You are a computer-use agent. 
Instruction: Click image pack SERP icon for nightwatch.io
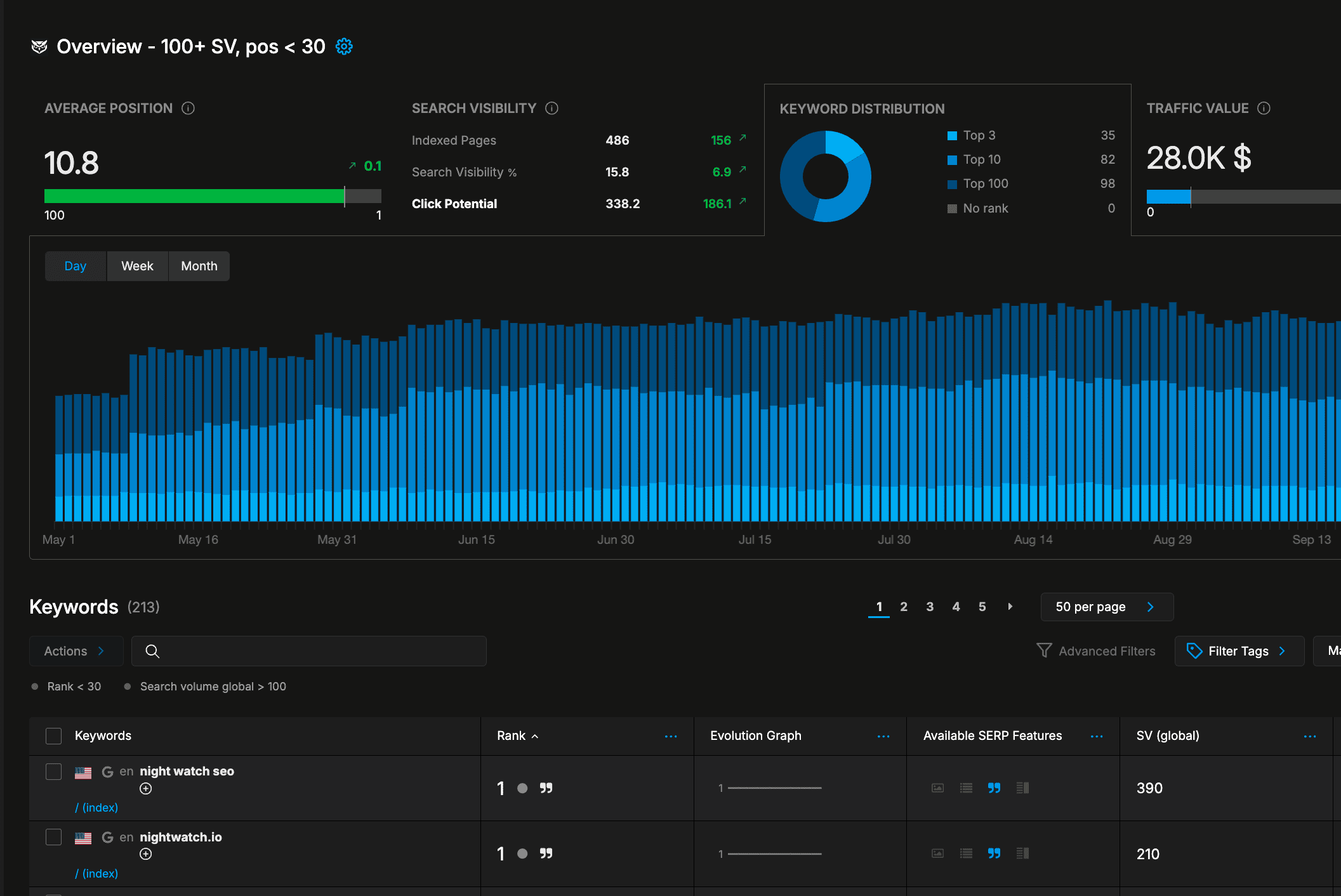point(937,853)
